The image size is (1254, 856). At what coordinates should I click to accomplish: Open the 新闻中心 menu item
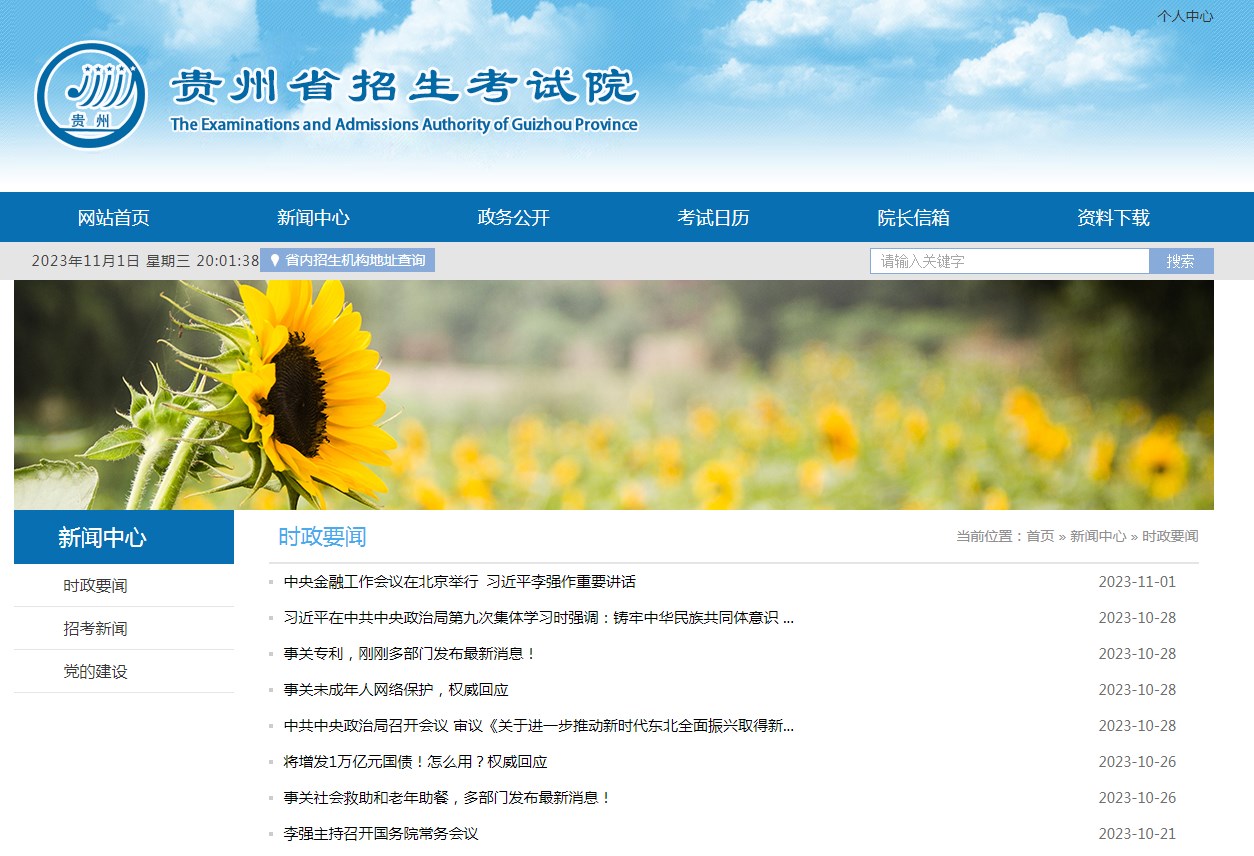click(x=313, y=217)
